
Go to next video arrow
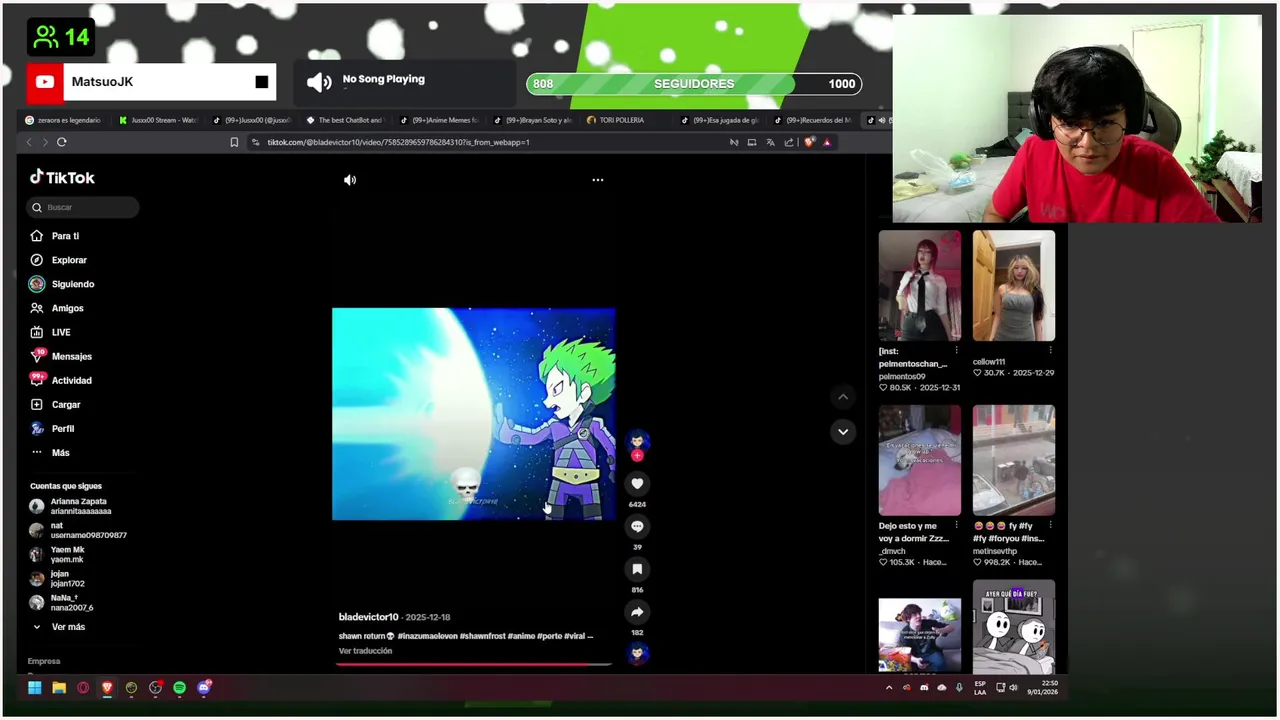click(843, 432)
